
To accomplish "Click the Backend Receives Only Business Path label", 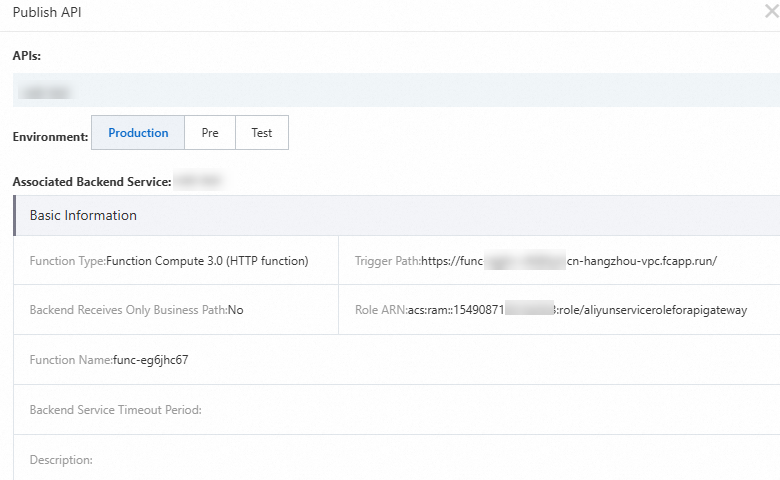I will [128, 310].
